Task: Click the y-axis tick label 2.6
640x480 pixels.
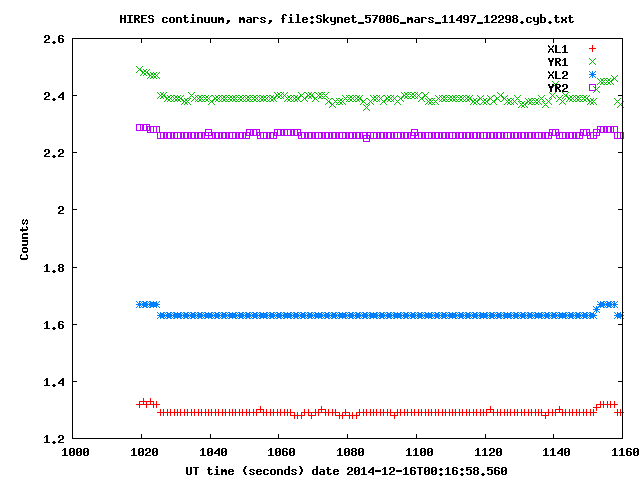Action: [54, 39]
